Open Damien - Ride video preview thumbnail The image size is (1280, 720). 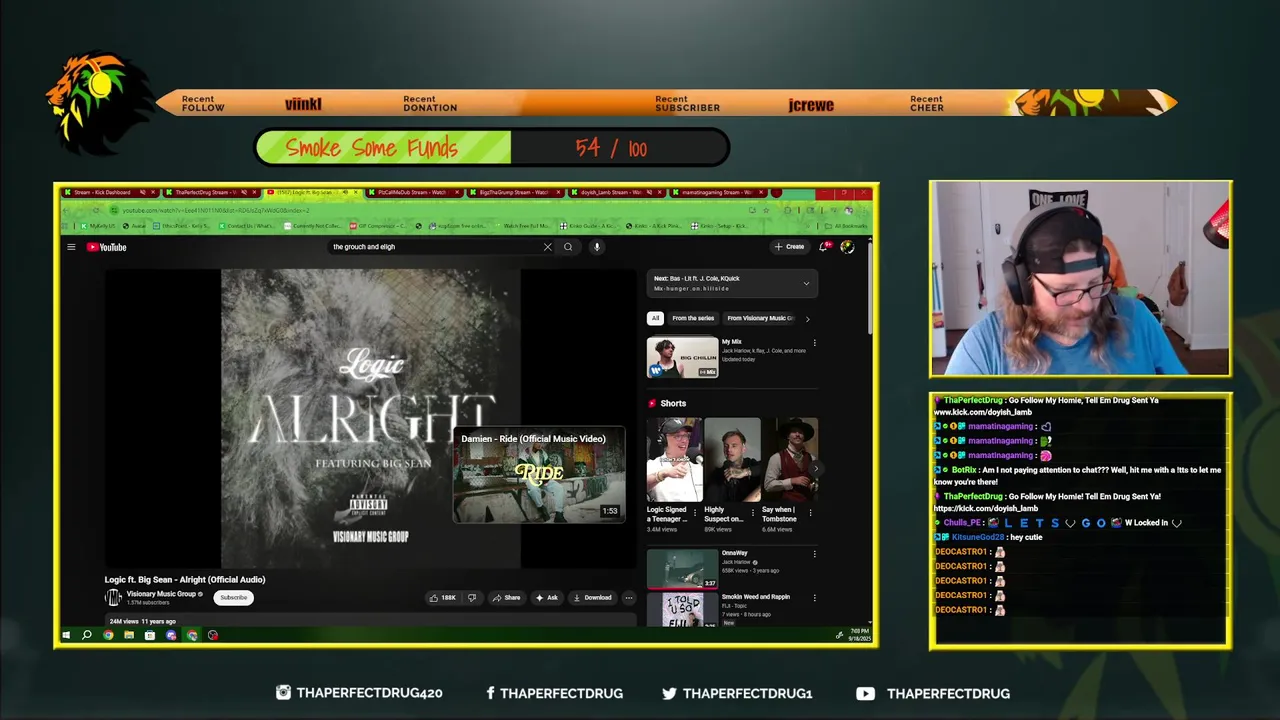pos(539,473)
